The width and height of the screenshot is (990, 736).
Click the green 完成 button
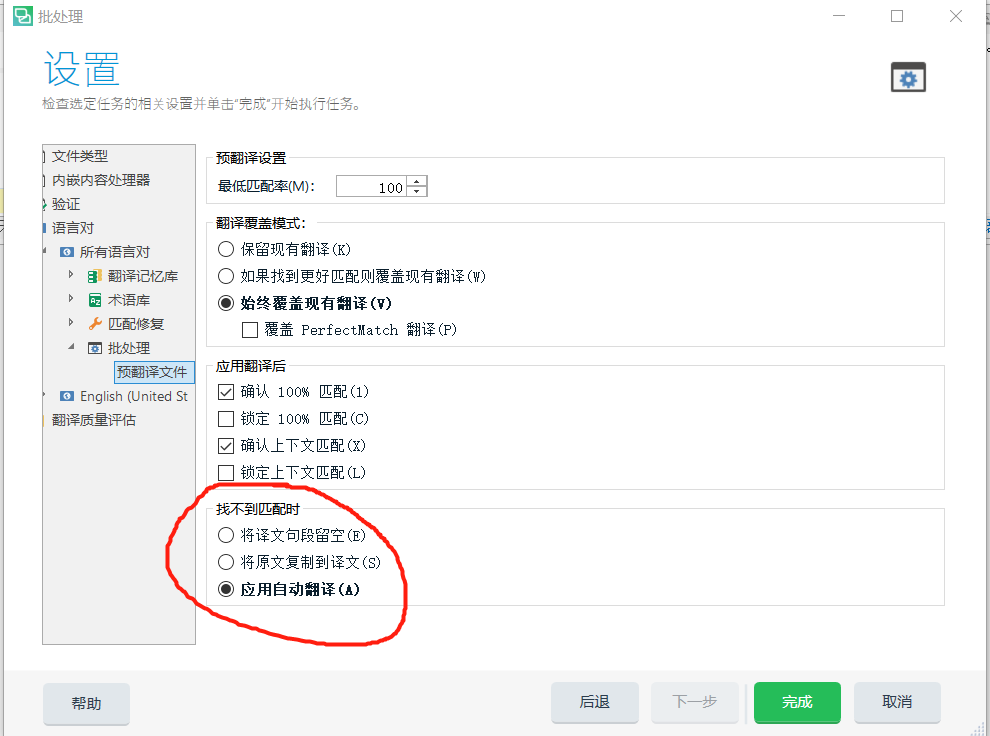coord(797,702)
